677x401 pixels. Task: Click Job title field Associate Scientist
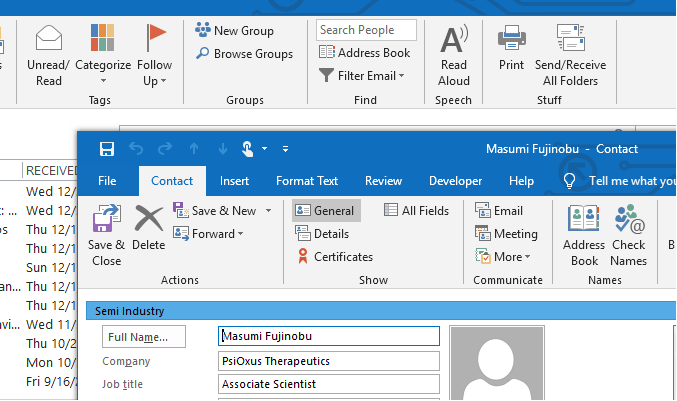[329, 384]
